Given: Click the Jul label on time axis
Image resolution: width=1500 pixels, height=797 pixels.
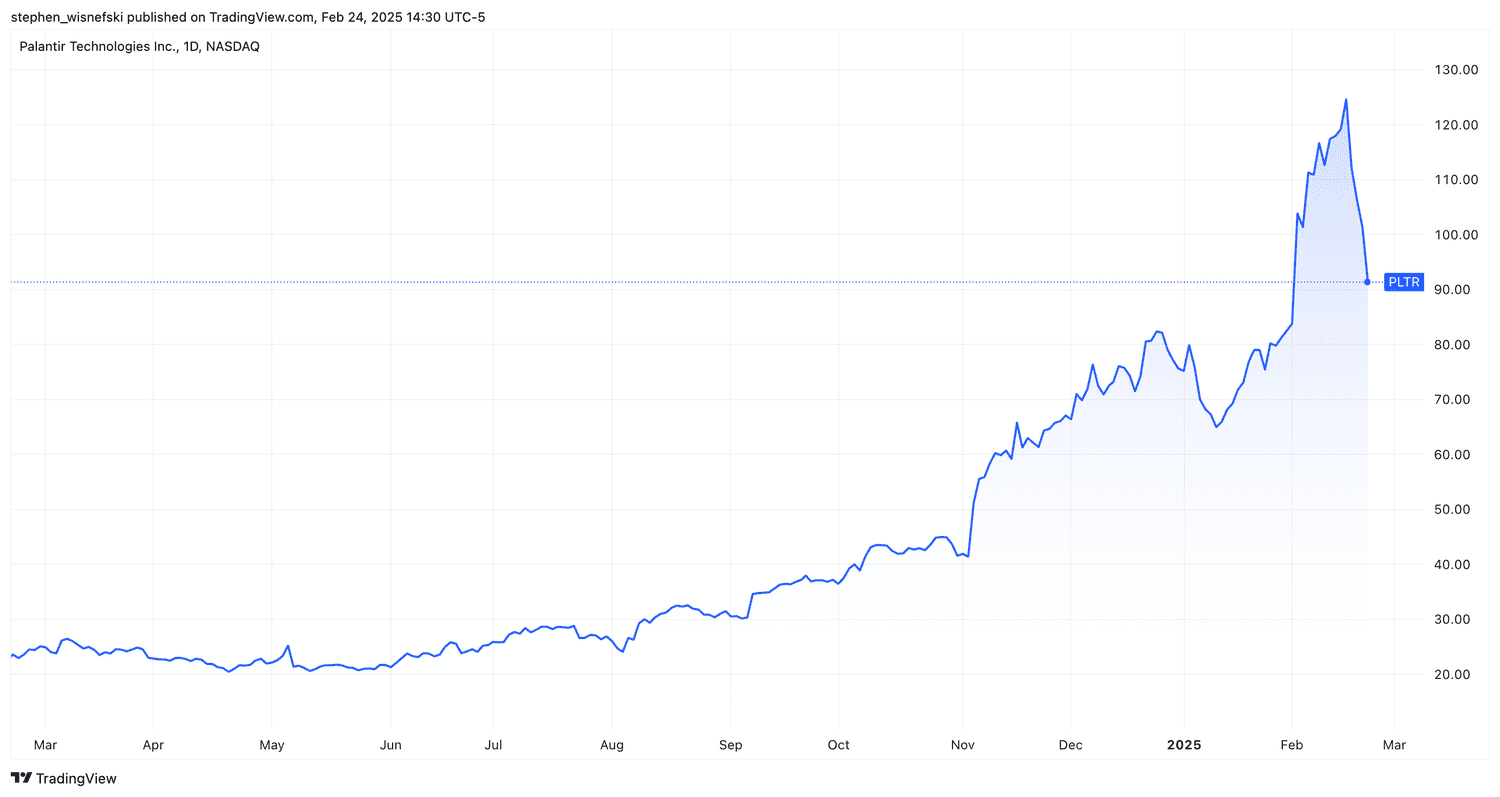Looking at the screenshot, I should (x=493, y=745).
